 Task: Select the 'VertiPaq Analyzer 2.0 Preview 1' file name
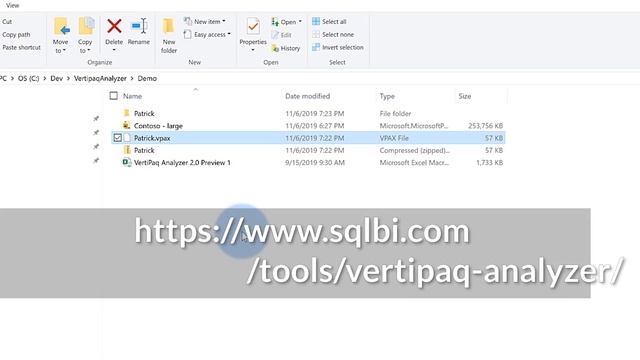tap(182, 162)
